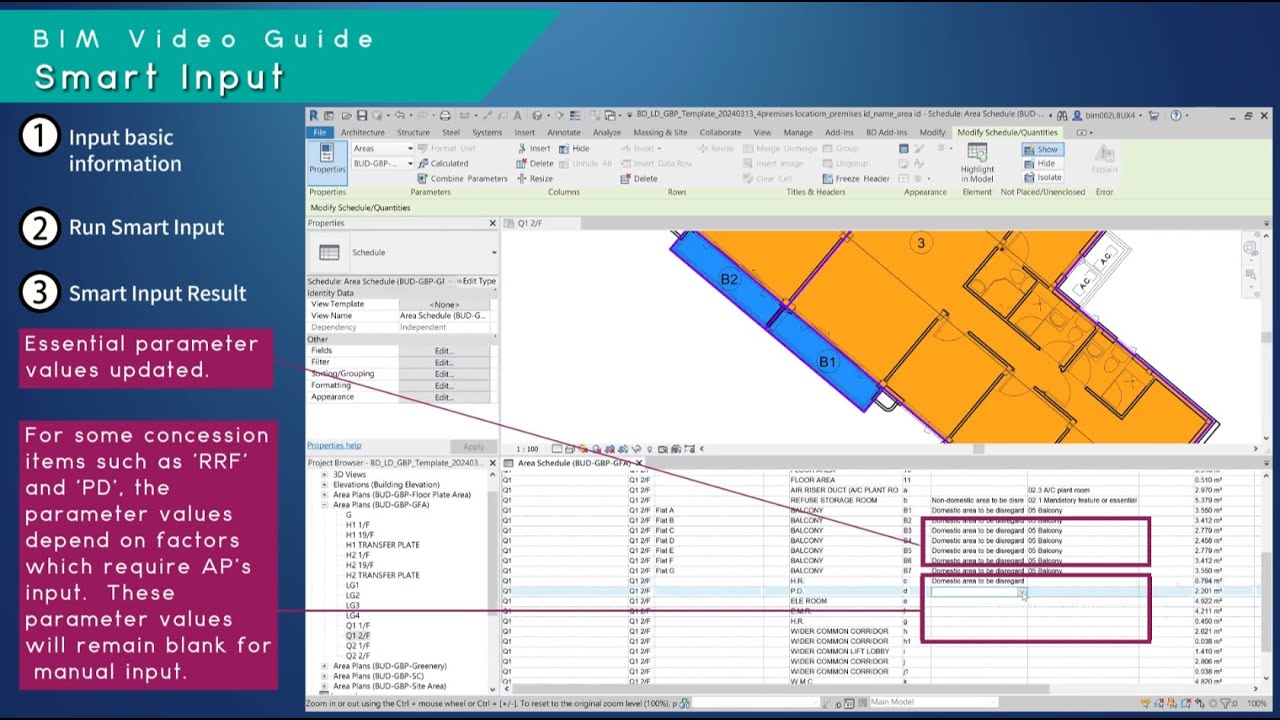Toggle Hide not placed areas
Screen dimensions: 1280x720
[x=1040, y=163]
